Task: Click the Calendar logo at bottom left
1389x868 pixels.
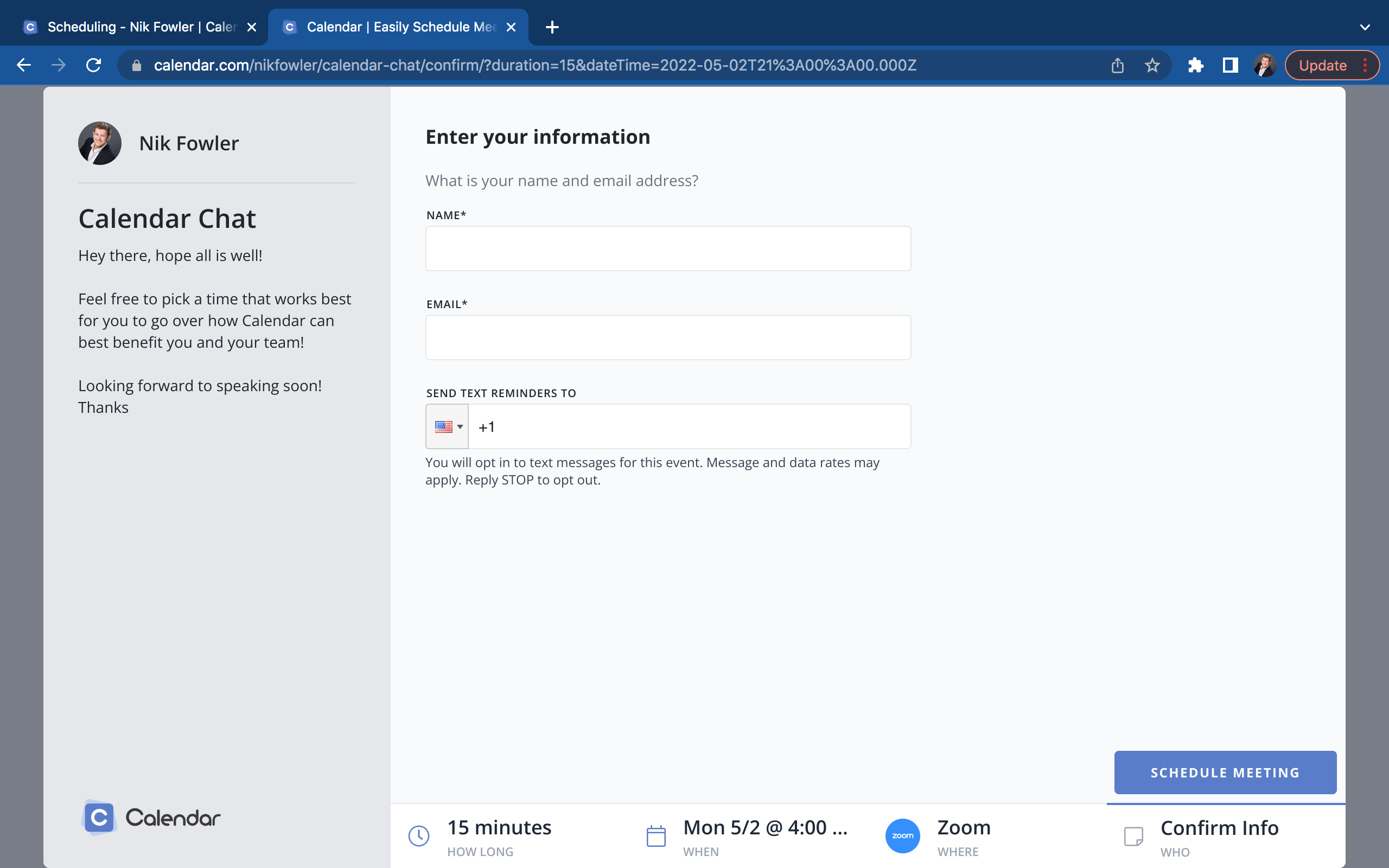Action: [151, 817]
